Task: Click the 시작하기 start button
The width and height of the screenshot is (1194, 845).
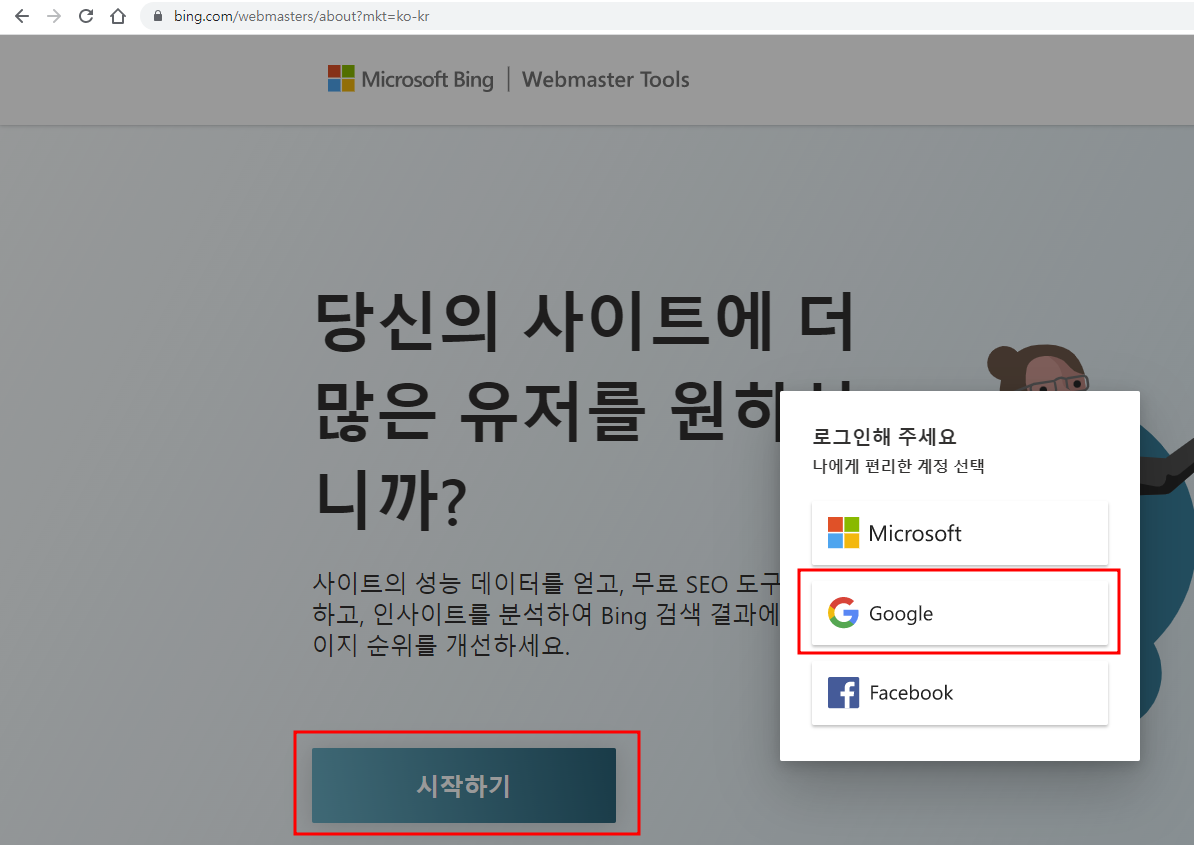Action: [464, 785]
